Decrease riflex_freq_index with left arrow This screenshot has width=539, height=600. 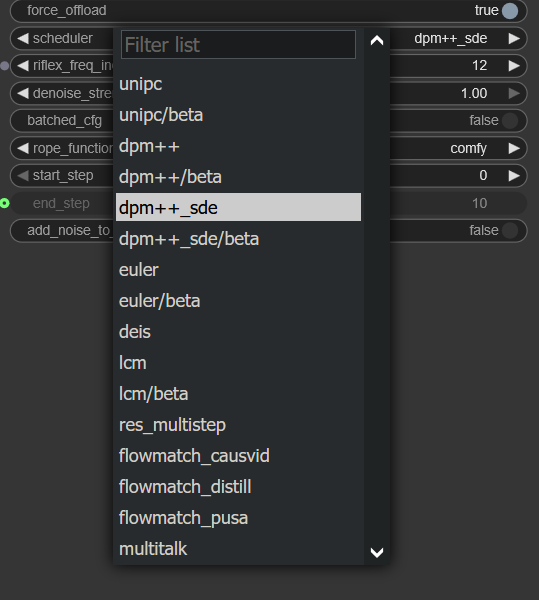coord(23,66)
